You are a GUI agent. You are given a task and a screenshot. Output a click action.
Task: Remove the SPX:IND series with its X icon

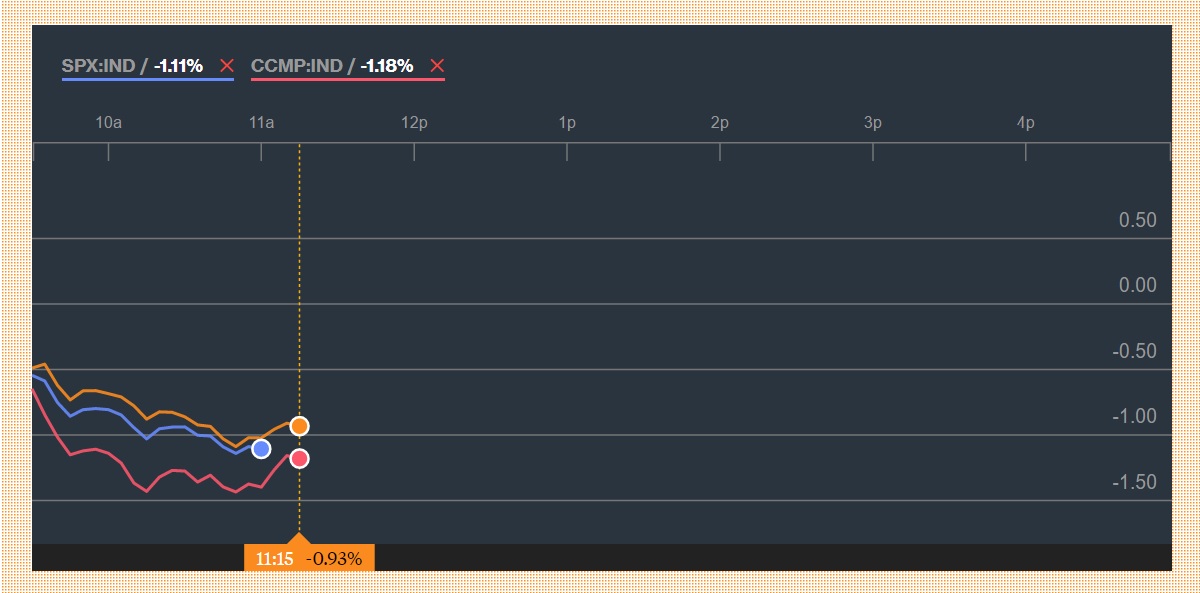tap(227, 66)
